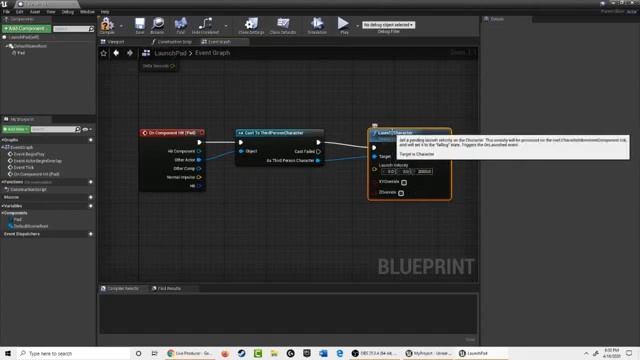The width and height of the screenshot is (640, 360).
Task: Click the favorite star icon in graph header
Action: coord(104,53)
